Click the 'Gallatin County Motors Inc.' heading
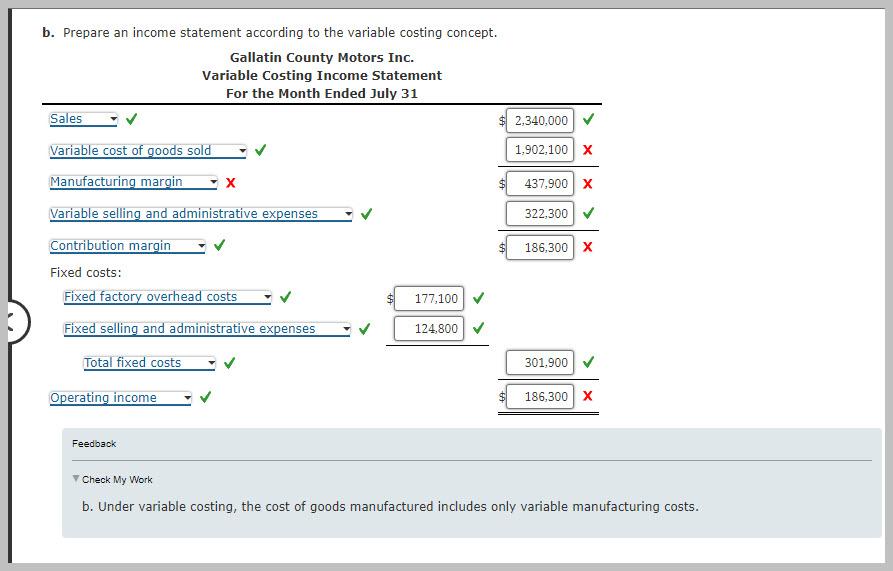The image size is (893, 571). [322, 57]
